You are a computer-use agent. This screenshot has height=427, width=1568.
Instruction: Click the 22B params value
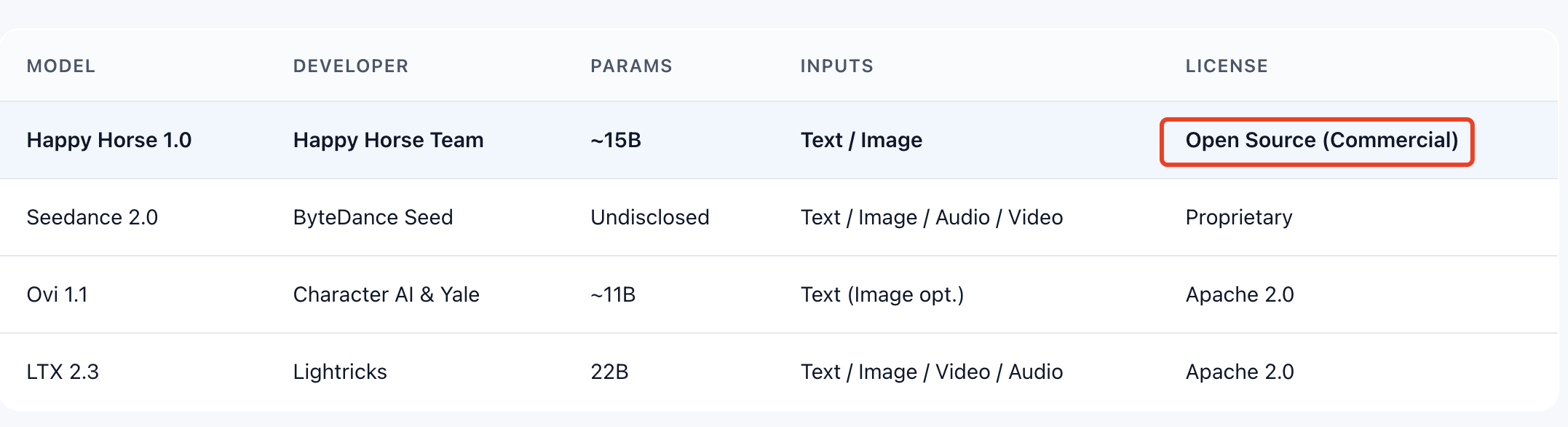[x=609, y=372]
